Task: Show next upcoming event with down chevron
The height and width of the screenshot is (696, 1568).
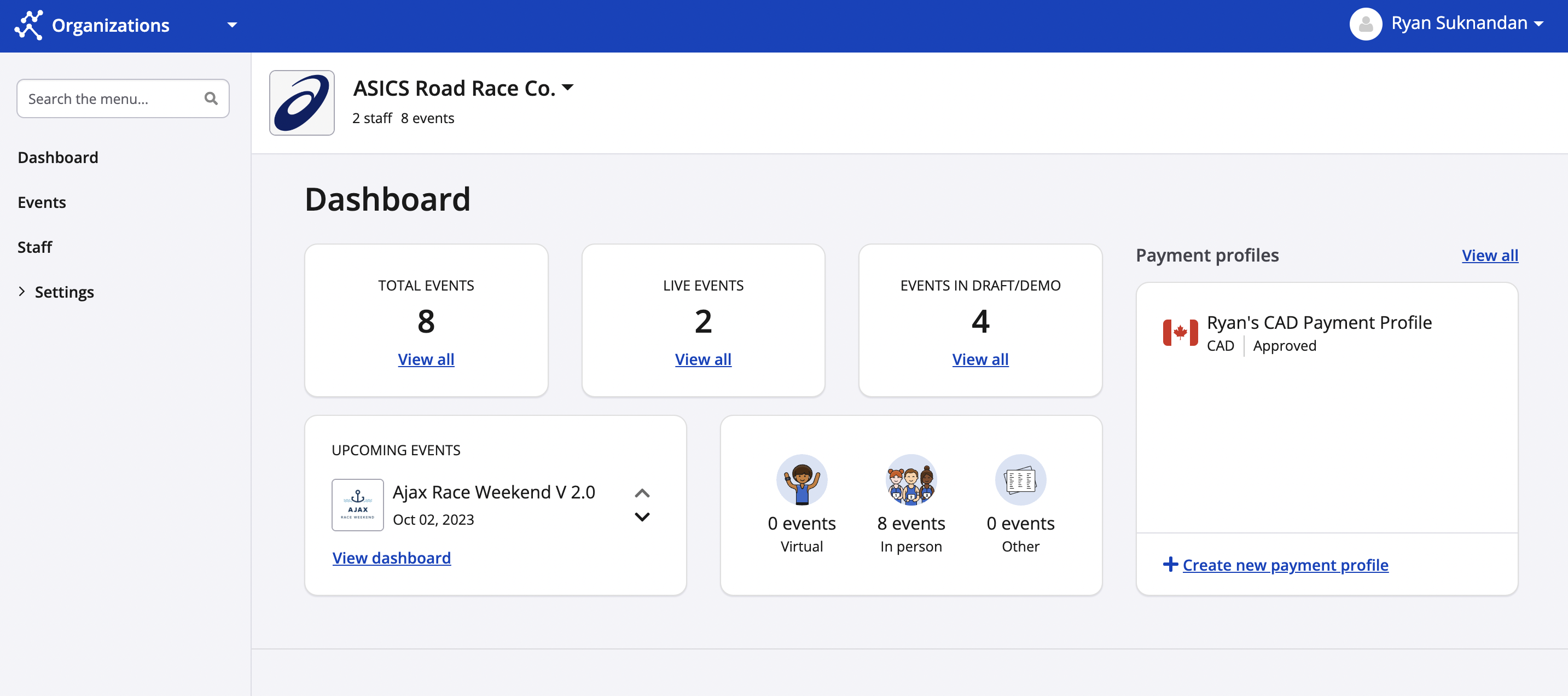Action: pyautogui.click(x=642, y=517)
